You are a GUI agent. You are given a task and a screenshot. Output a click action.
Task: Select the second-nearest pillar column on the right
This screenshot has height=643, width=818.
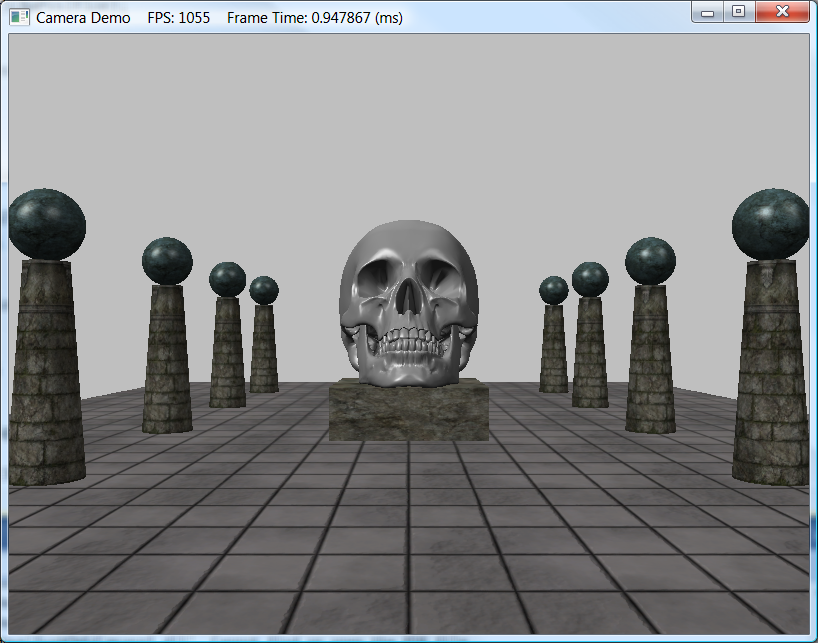pos(650,360)
